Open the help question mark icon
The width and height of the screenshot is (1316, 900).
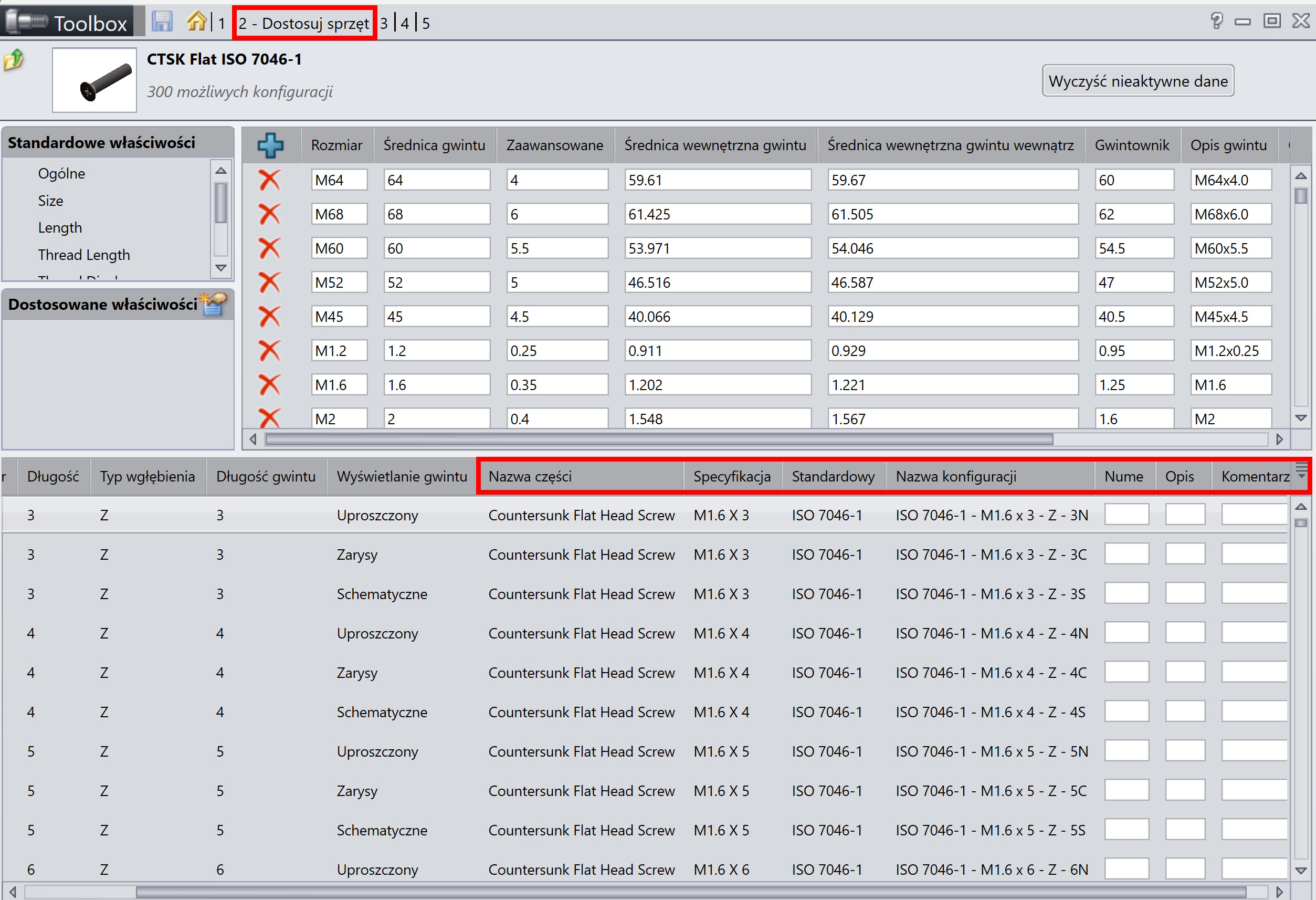[x=1216, y=22]
